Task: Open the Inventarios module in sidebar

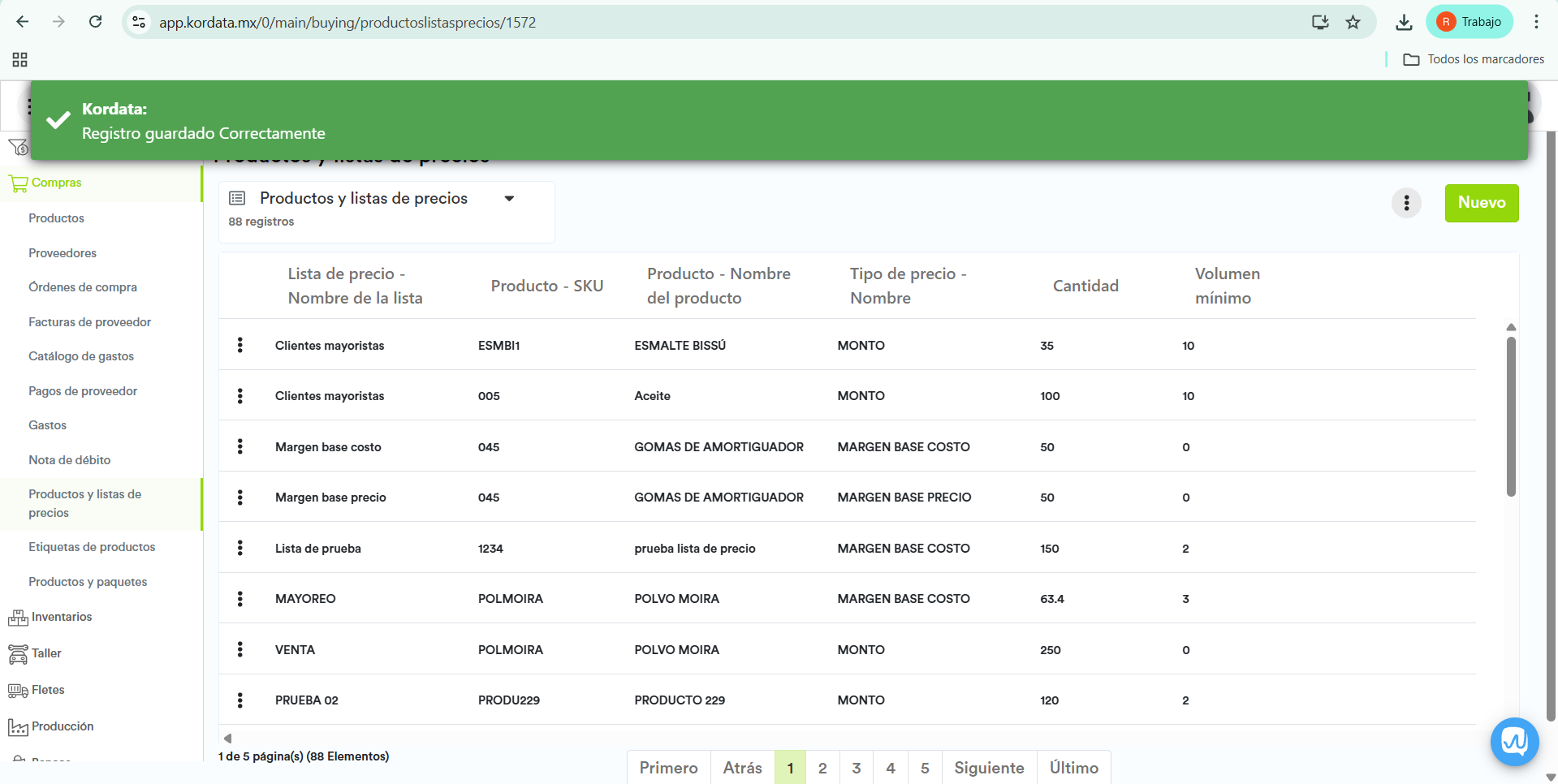Action: pyautogui.click(x=62, y=617)
